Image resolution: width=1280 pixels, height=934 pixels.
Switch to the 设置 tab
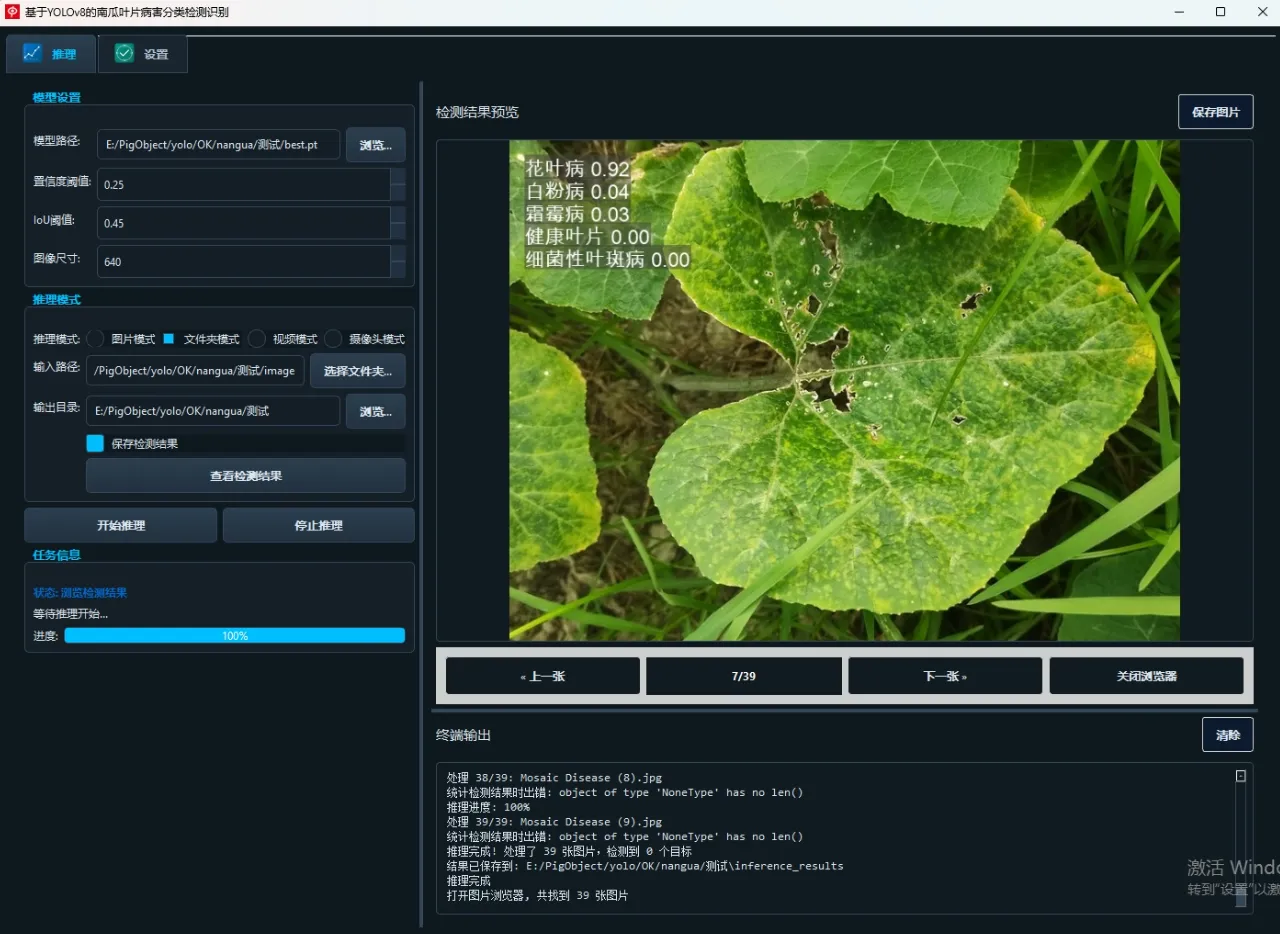142,54
